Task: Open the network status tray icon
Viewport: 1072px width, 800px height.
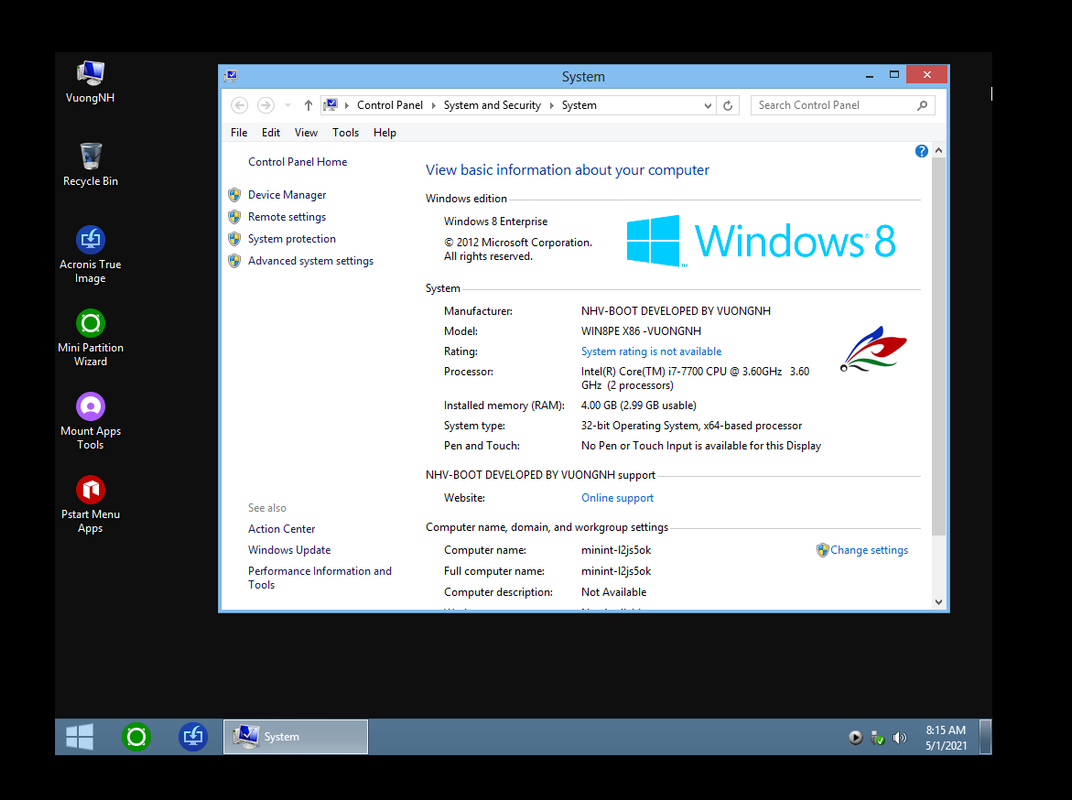Action: click(x=878, y=738)
